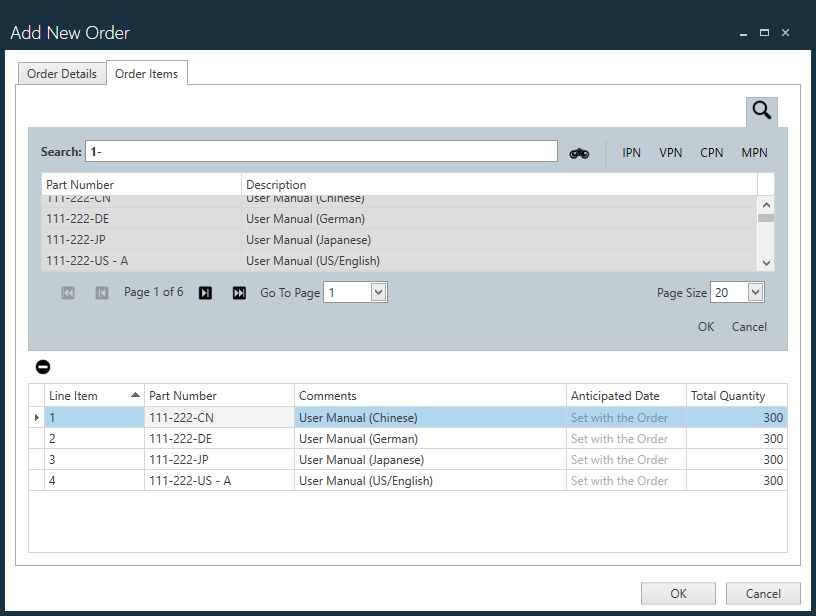Viewport: 816px width, 616px height.
Task: Click the disabled previous page icon
Action: point(101,292)
